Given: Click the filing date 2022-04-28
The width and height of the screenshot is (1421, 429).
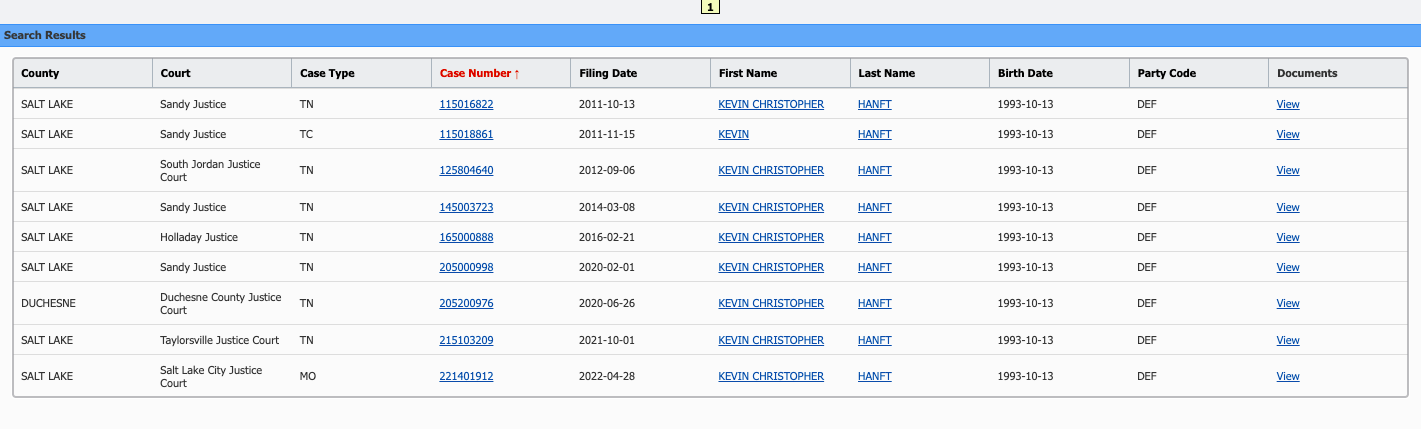Looking at the screenshot, I should 607,376.
